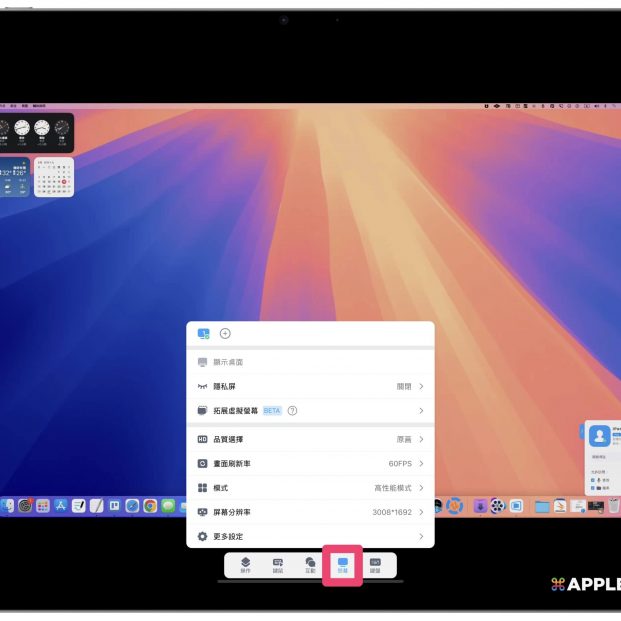Open the 模式 performance mode selector

click(310, 488)
